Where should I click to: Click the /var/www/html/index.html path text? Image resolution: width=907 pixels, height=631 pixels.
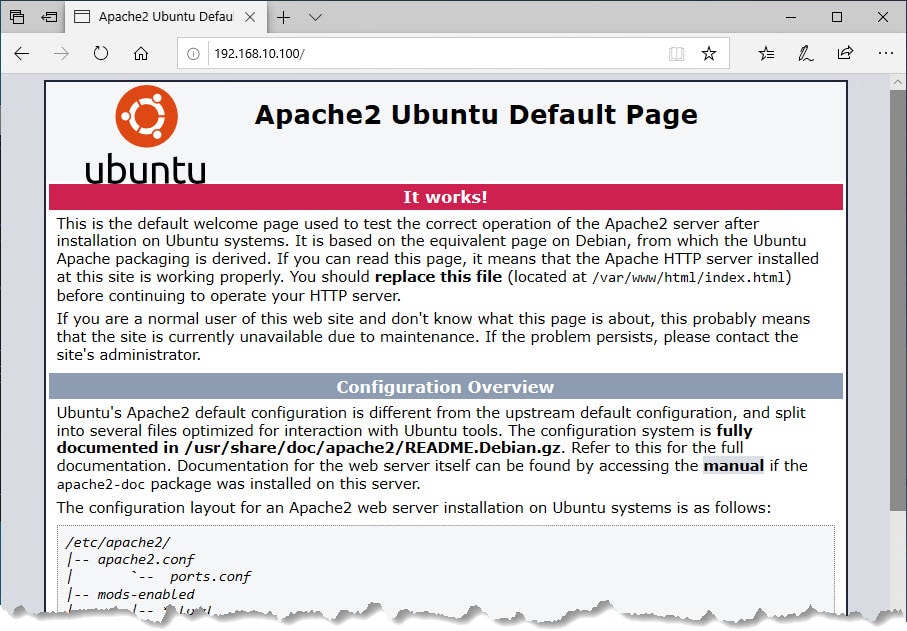(x=689, y=278)
